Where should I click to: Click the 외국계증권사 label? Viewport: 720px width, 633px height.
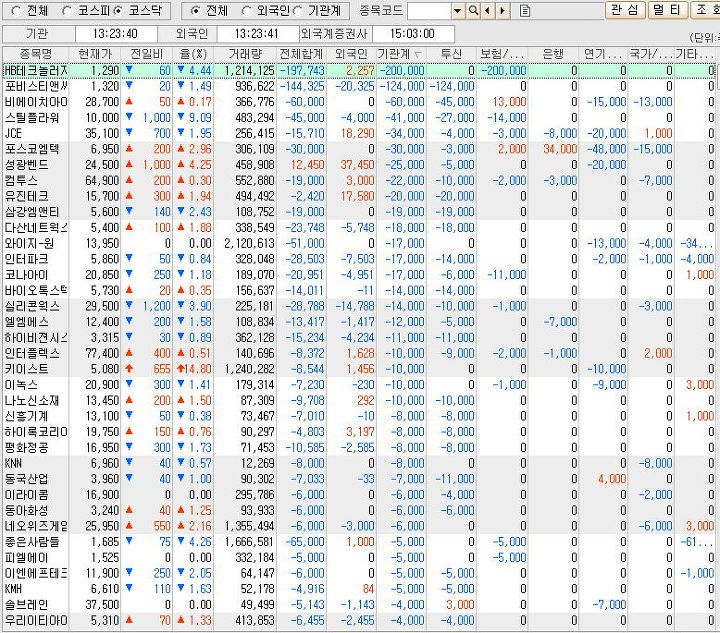(335, 34)
